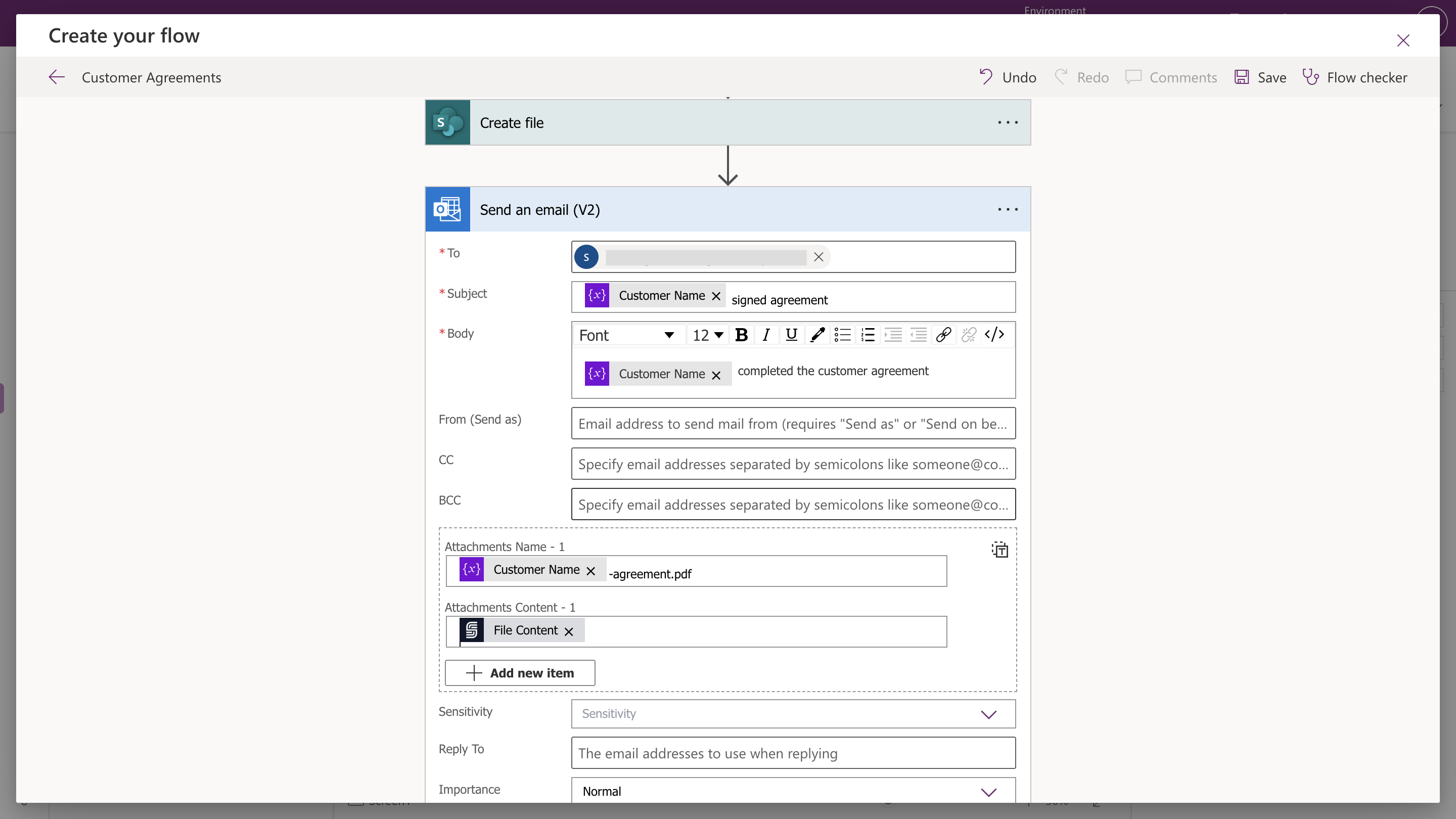1456x819 pixels.
Task: Remove Customer Name token from Subject
Action: click(715, 296)
